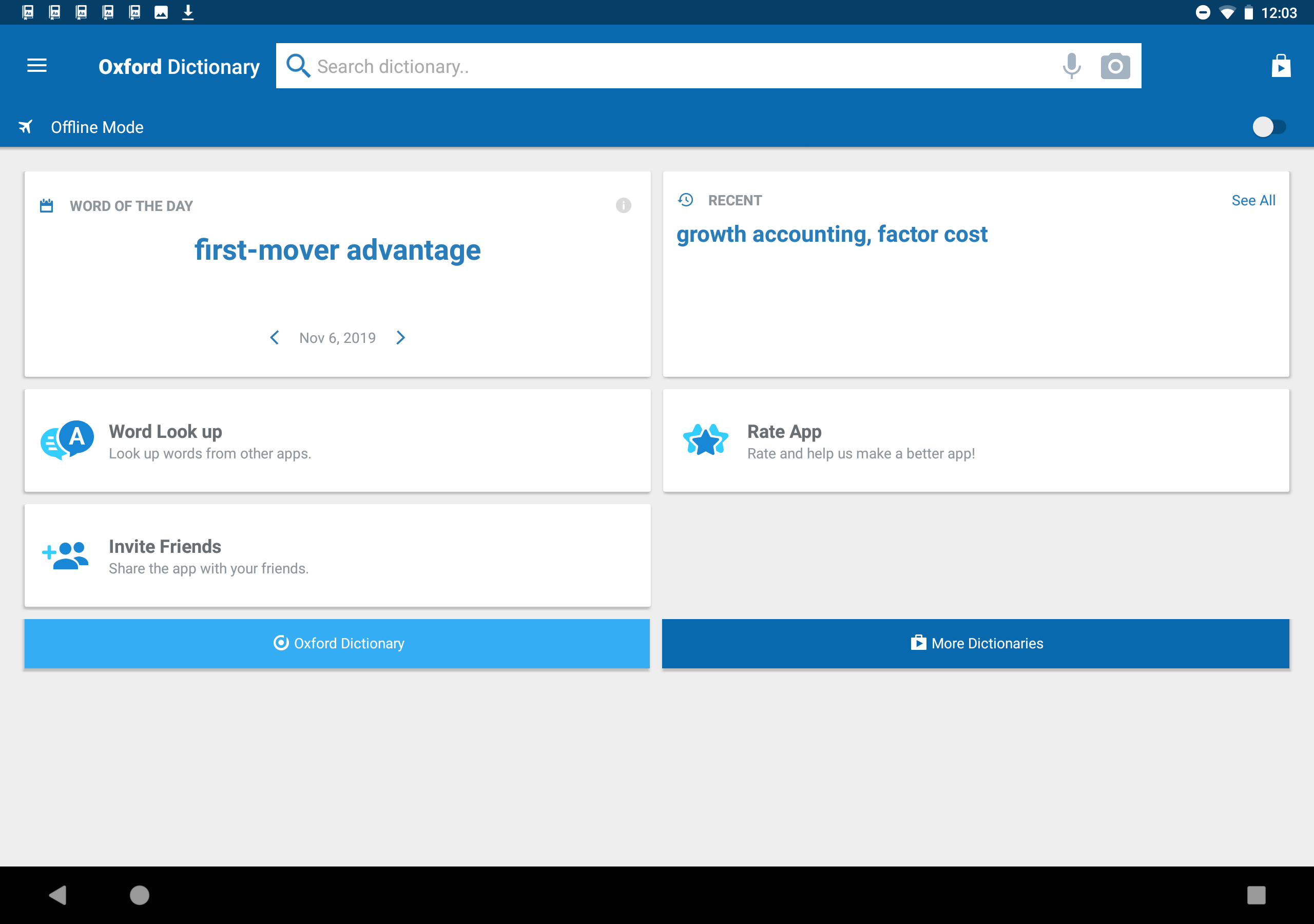Open the Word Look up card
The width and height of the screenshot is (1314, 924).
tap(338, 440)
